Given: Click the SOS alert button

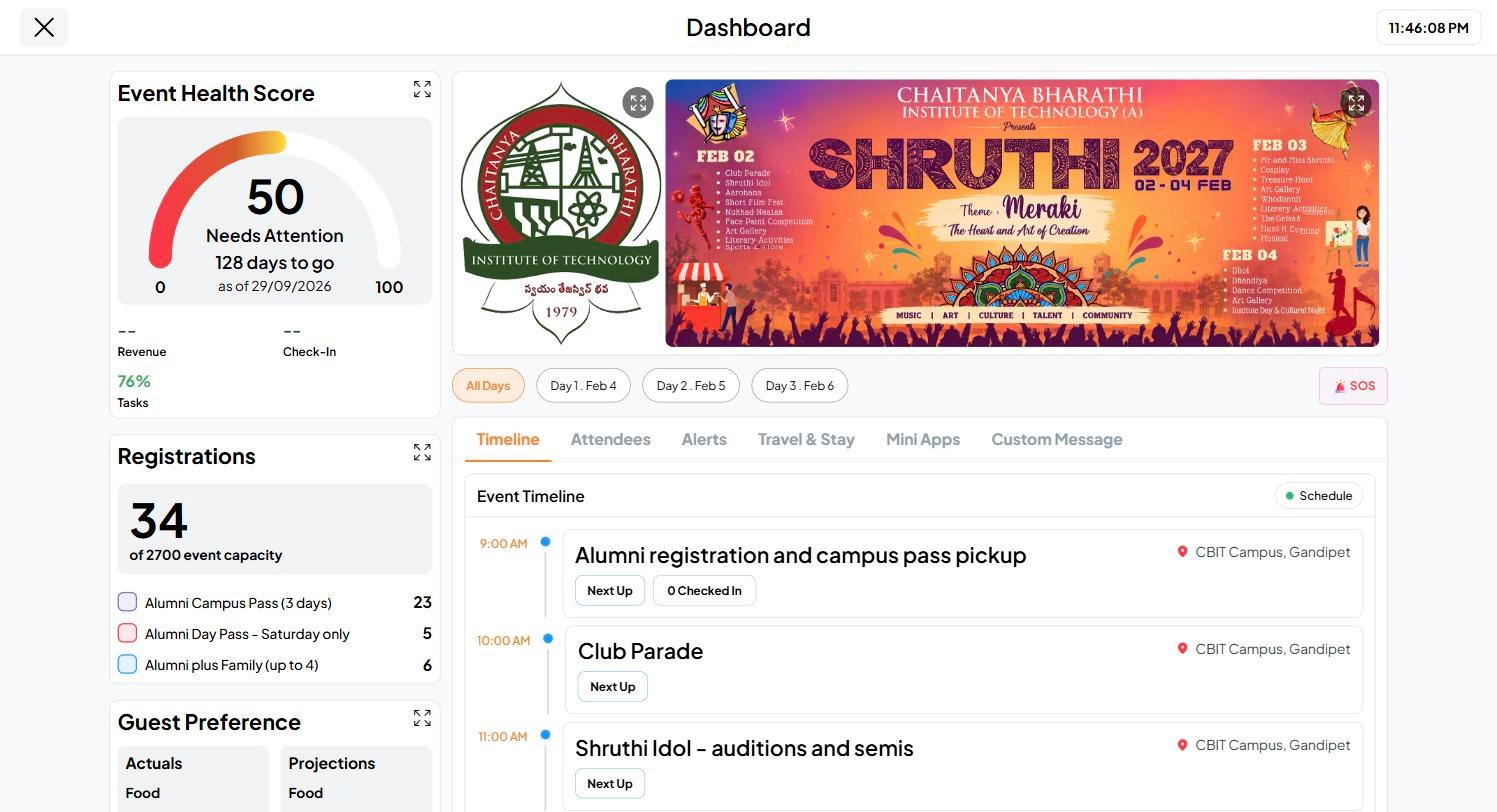Looking at the screenshot, I should pos(1353,386).
